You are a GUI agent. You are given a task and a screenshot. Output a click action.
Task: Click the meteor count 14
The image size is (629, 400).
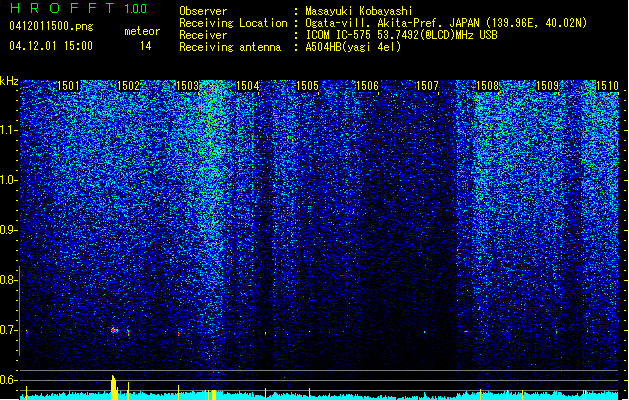pos(146,46)
